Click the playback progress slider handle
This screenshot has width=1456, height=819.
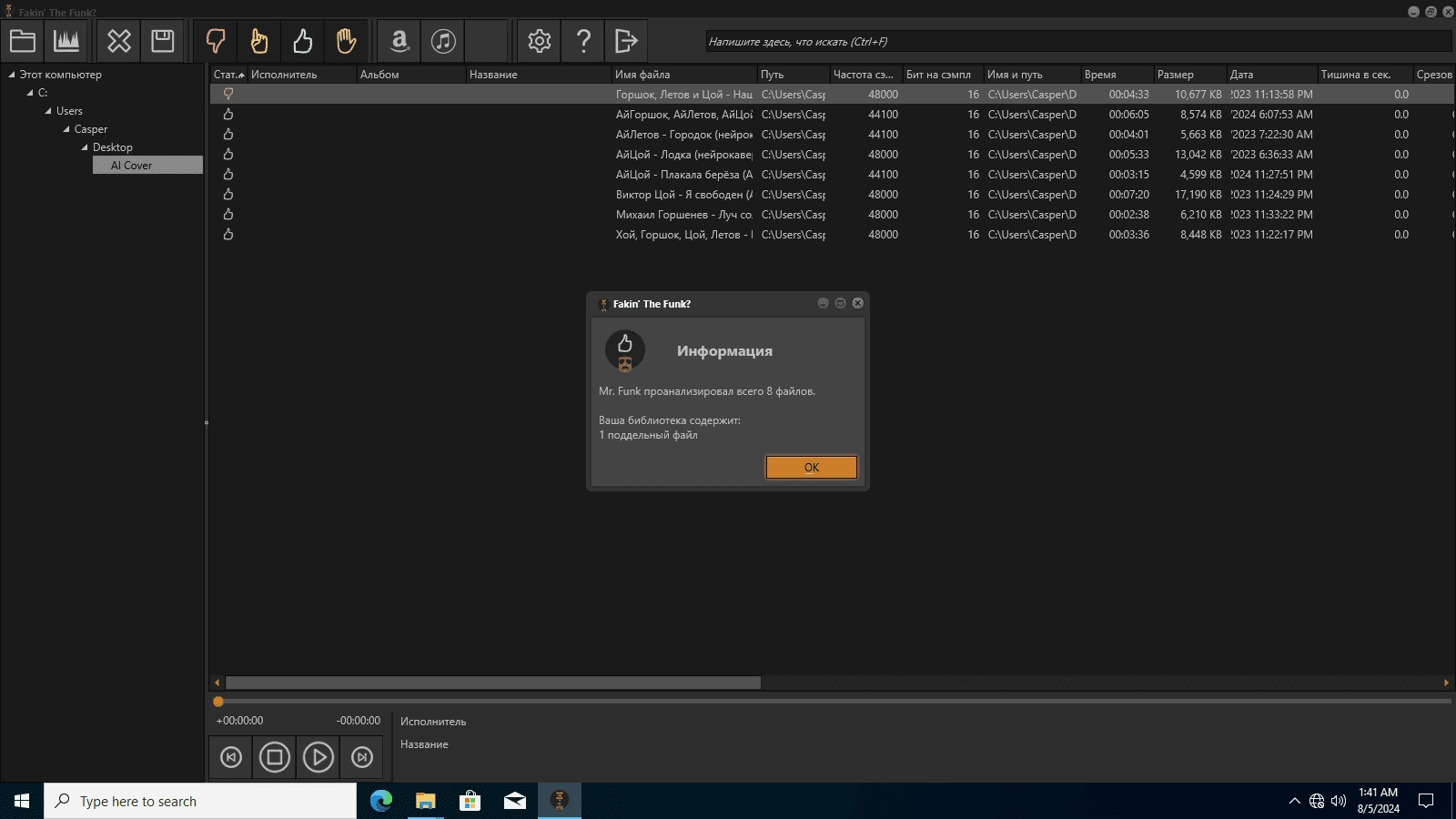coord(218,702)
